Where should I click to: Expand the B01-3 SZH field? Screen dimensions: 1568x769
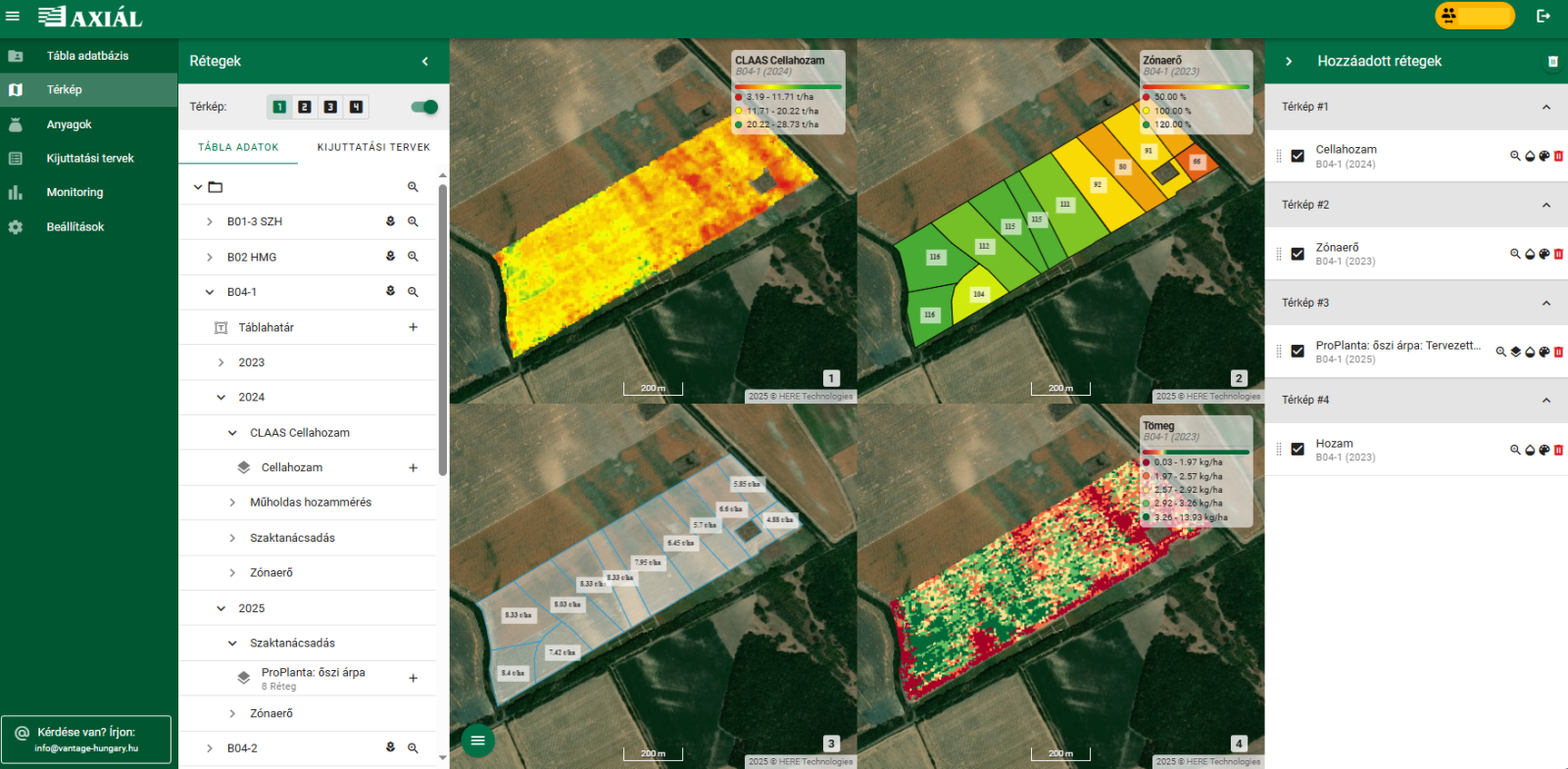[210, 222]
